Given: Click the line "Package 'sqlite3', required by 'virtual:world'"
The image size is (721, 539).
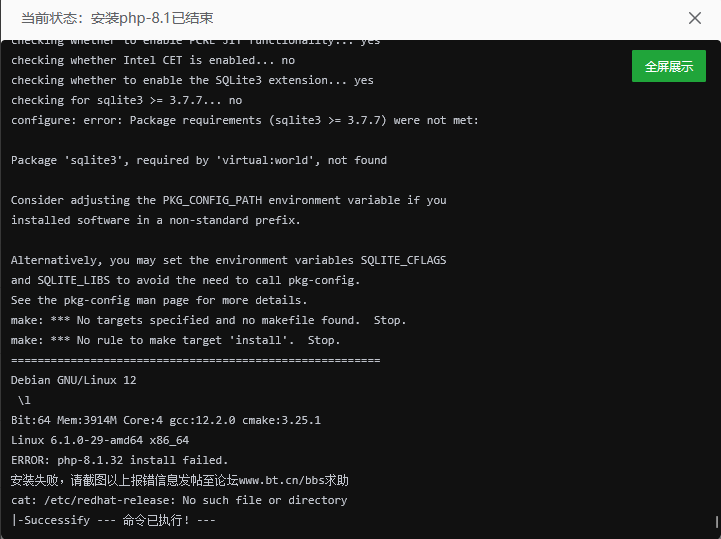Looking at the screenshot, I should 199,161.
